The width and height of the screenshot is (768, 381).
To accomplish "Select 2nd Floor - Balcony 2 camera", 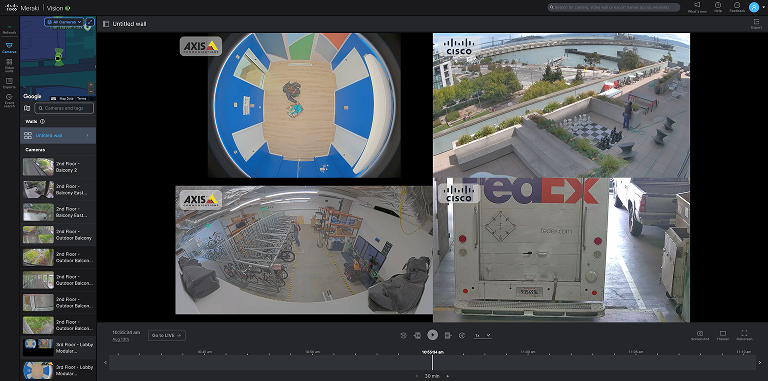I will pos(58,167).
